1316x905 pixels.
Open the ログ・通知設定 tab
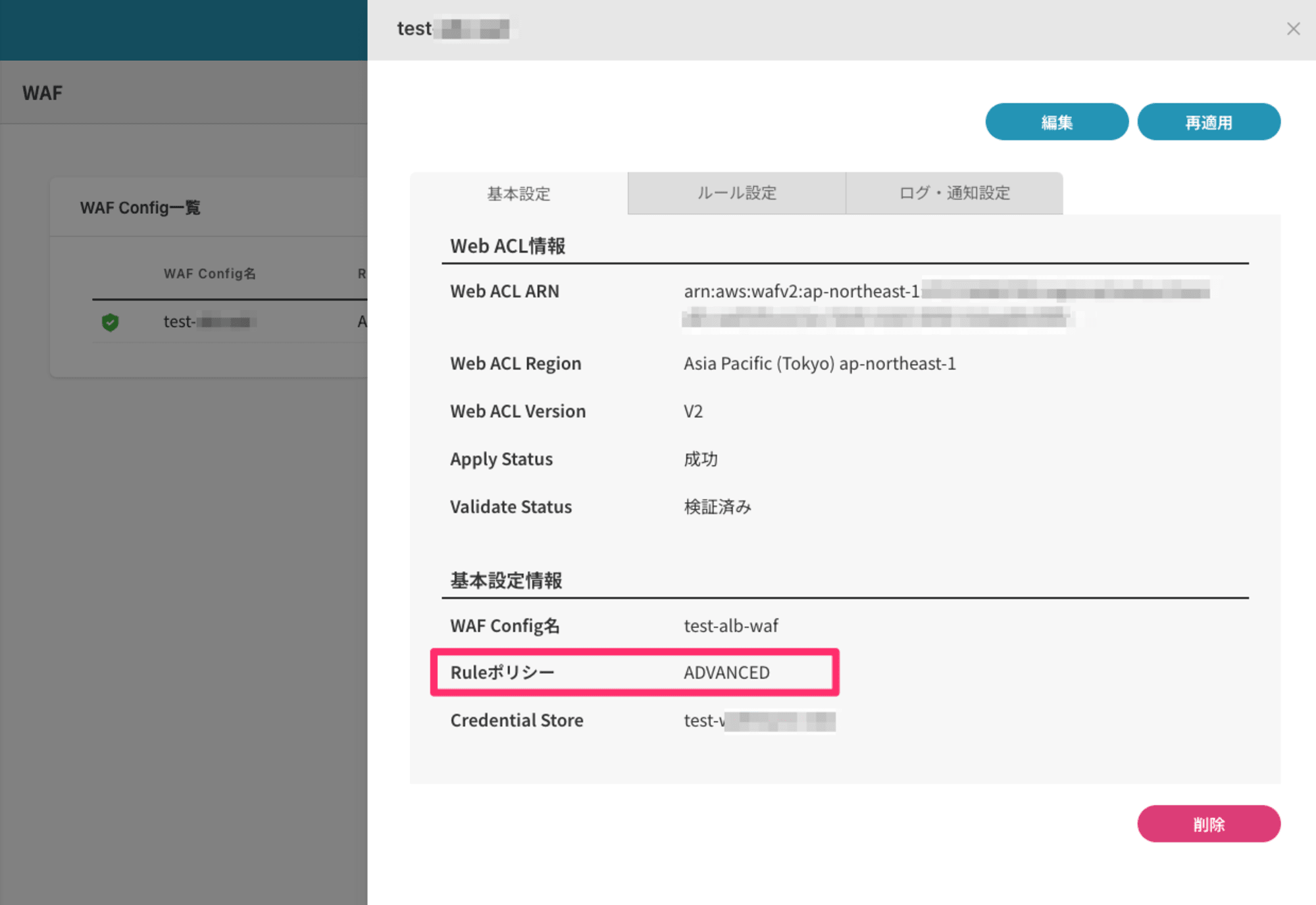954,193
